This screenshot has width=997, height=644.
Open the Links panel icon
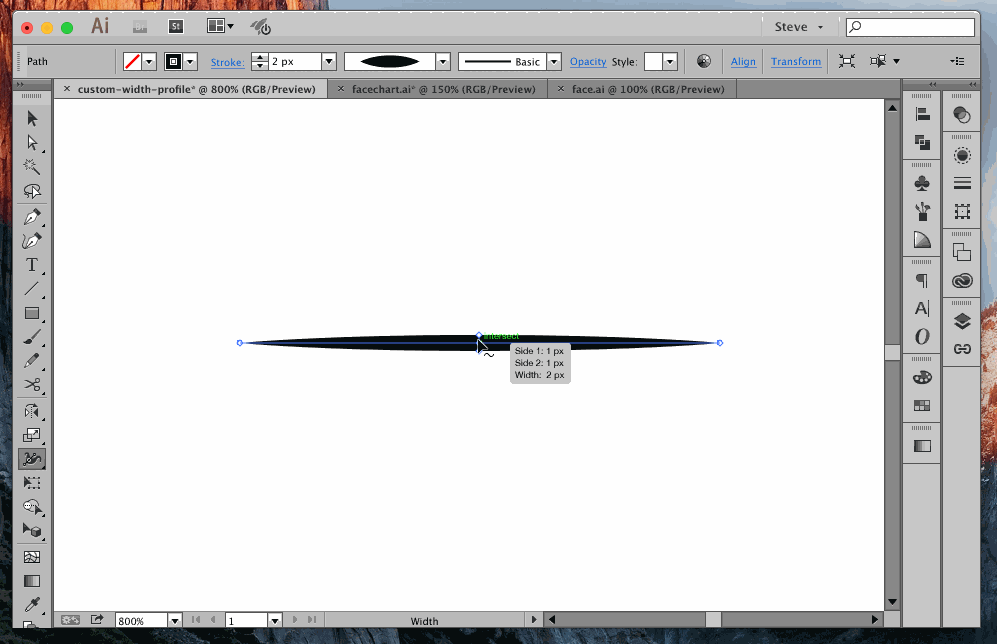click(x=962, y=349)
